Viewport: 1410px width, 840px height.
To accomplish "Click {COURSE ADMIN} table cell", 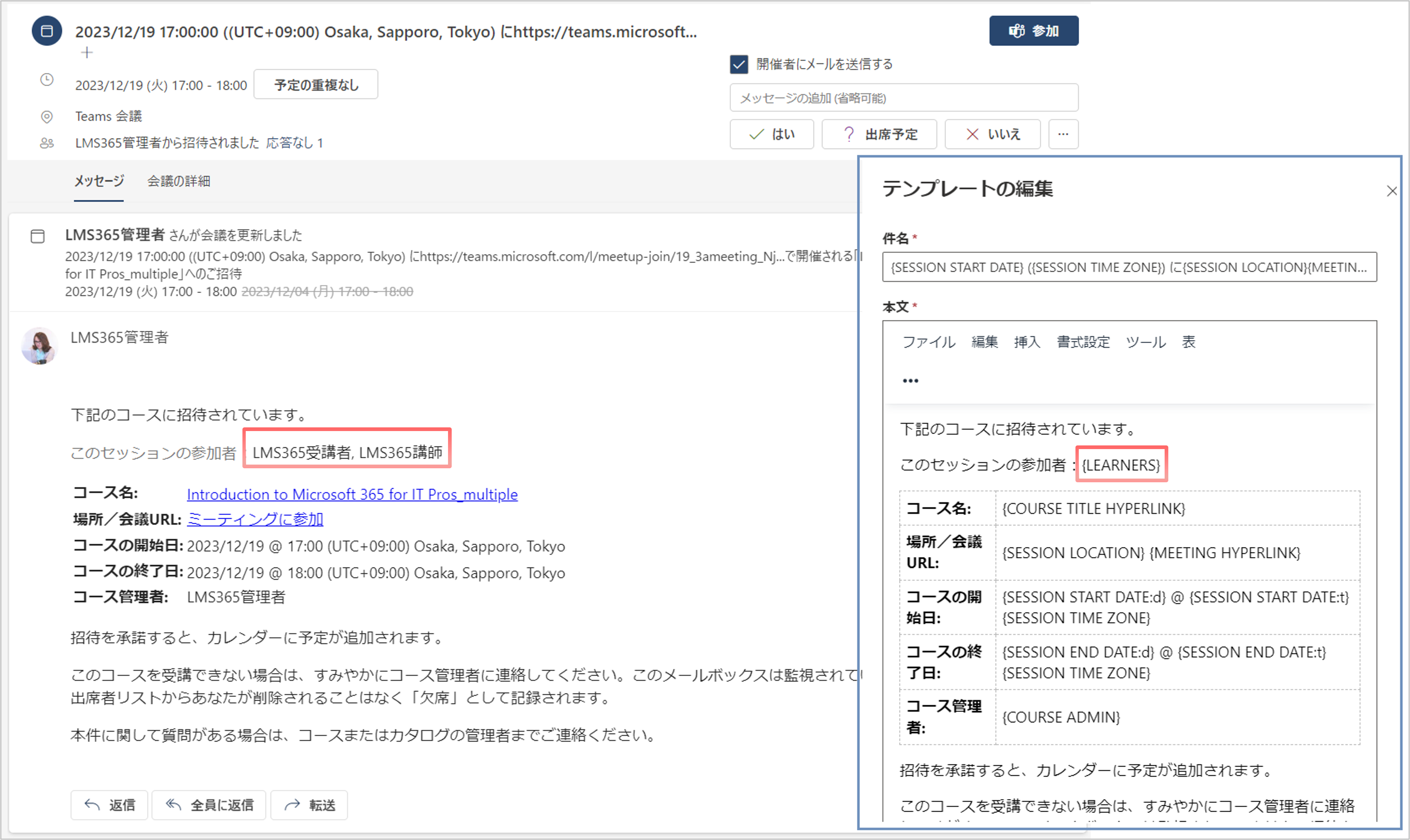I will (1178, 717).
